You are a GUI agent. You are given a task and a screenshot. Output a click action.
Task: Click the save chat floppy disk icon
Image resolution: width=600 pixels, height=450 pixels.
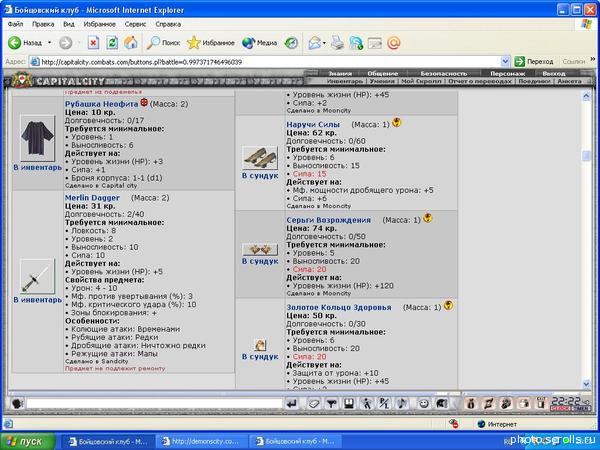tap(349, 403)
